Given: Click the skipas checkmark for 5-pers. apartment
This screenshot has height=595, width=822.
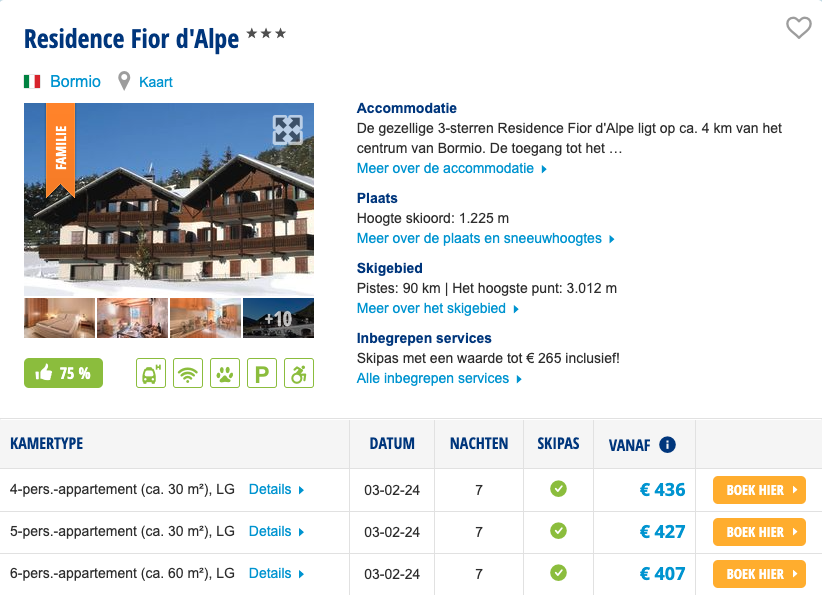Looking at the screenshot, I should (558, 532).
